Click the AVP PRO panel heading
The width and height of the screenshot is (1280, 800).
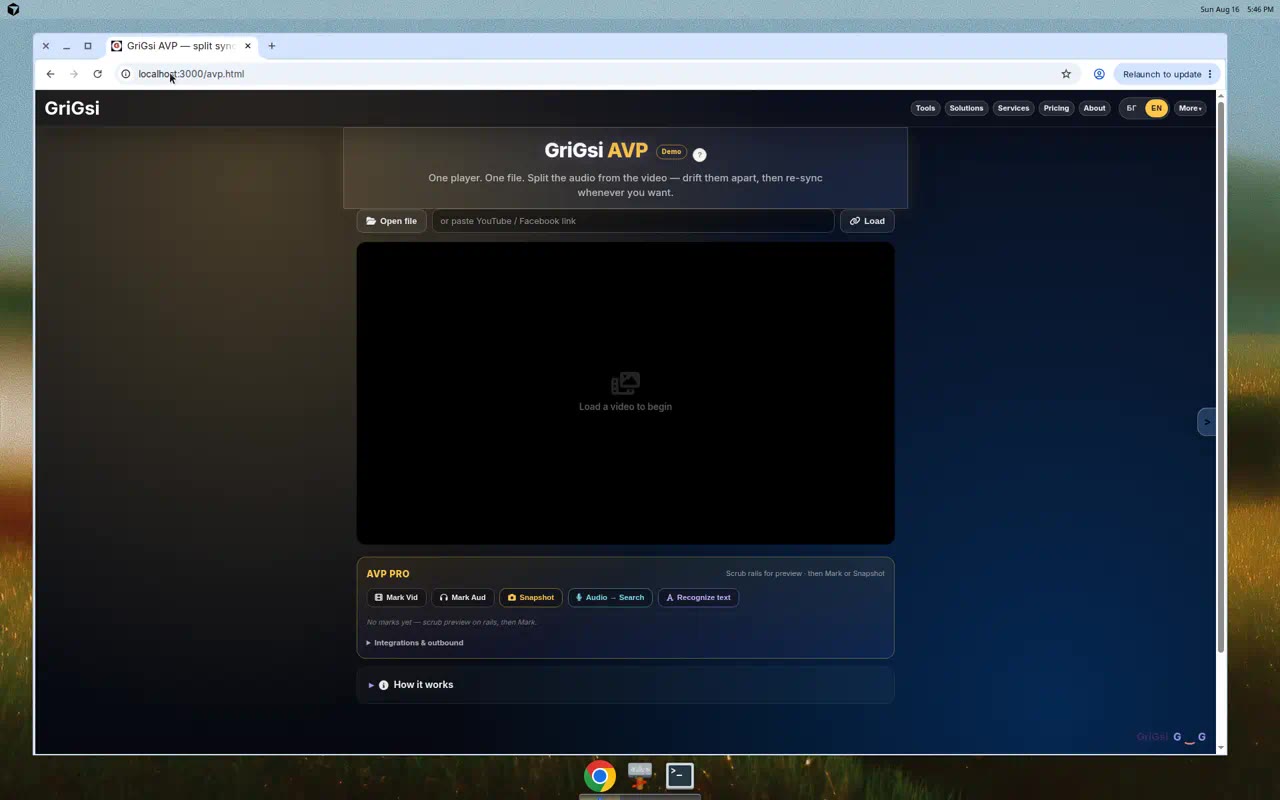388,574
